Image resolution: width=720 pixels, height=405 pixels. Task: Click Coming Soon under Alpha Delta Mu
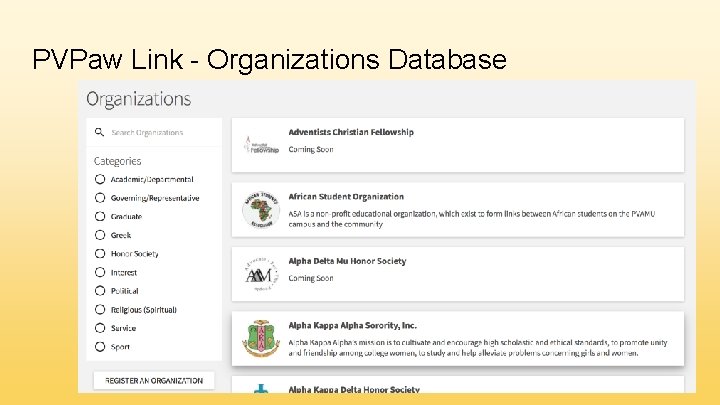[311, 278]
